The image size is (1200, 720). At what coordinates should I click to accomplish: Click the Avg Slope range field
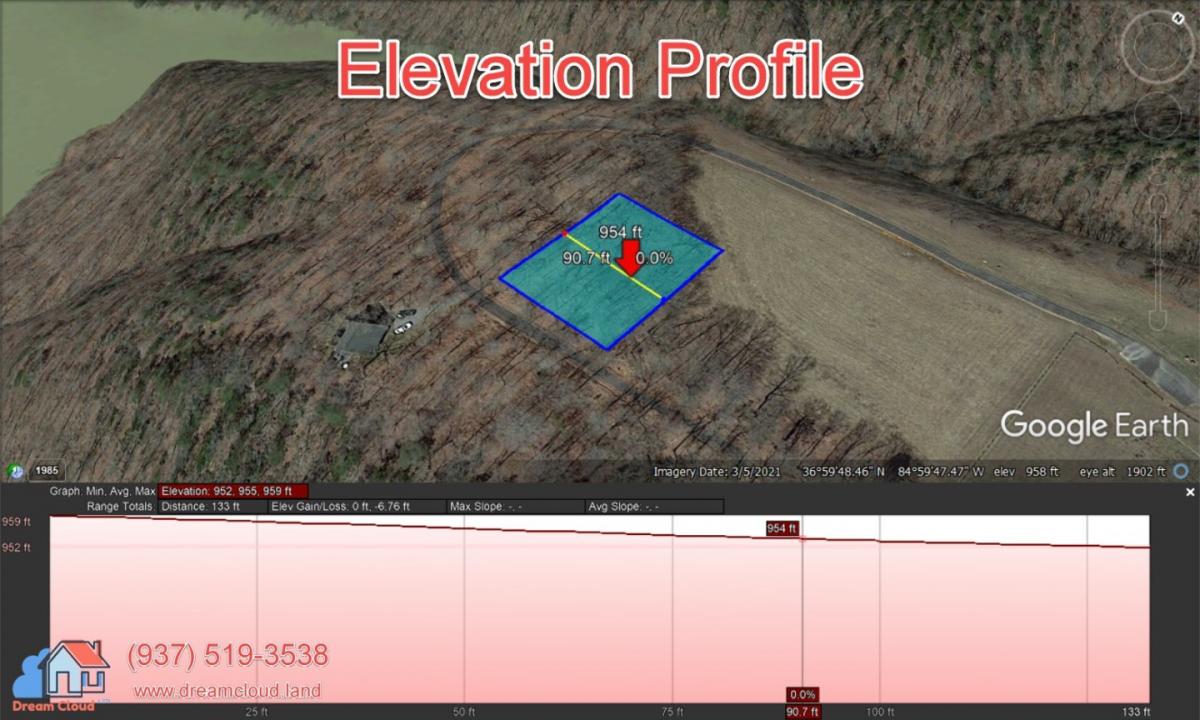[x=653, y=507]
